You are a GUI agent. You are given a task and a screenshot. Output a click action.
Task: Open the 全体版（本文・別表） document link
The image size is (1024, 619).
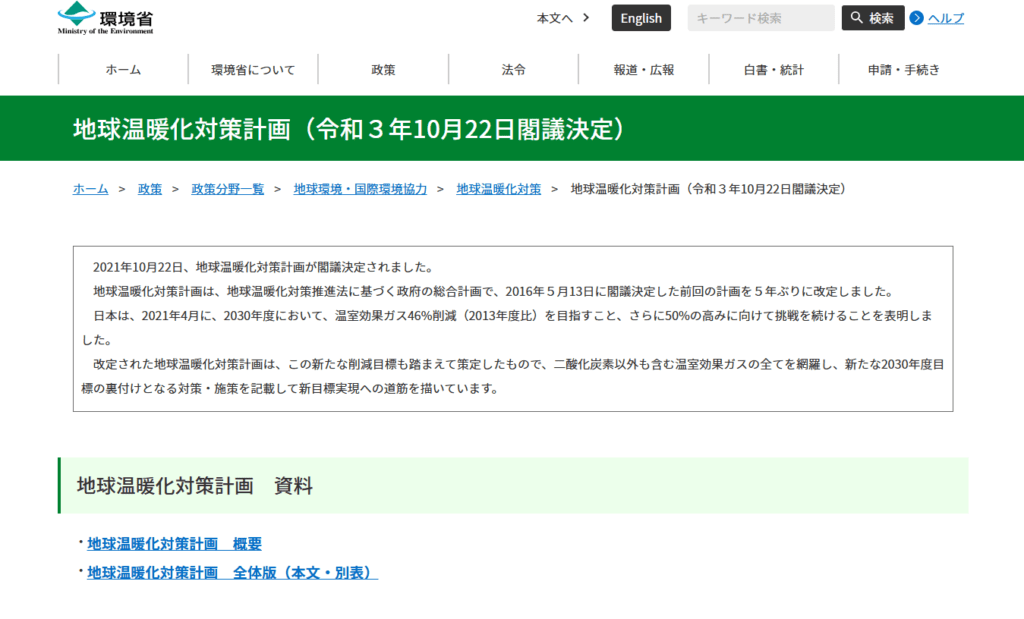tap(232, 573)
